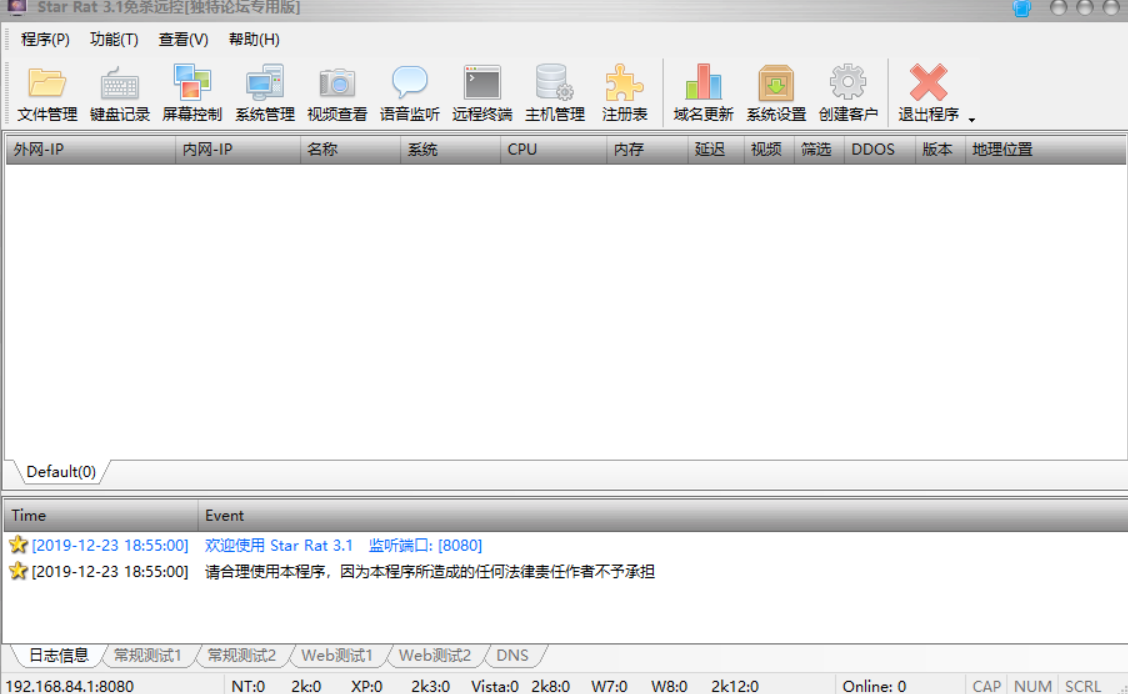This screenshot has height=694, width=1128.
Task: Open the 系统管理 system management tool
Action: click(265, 93)
